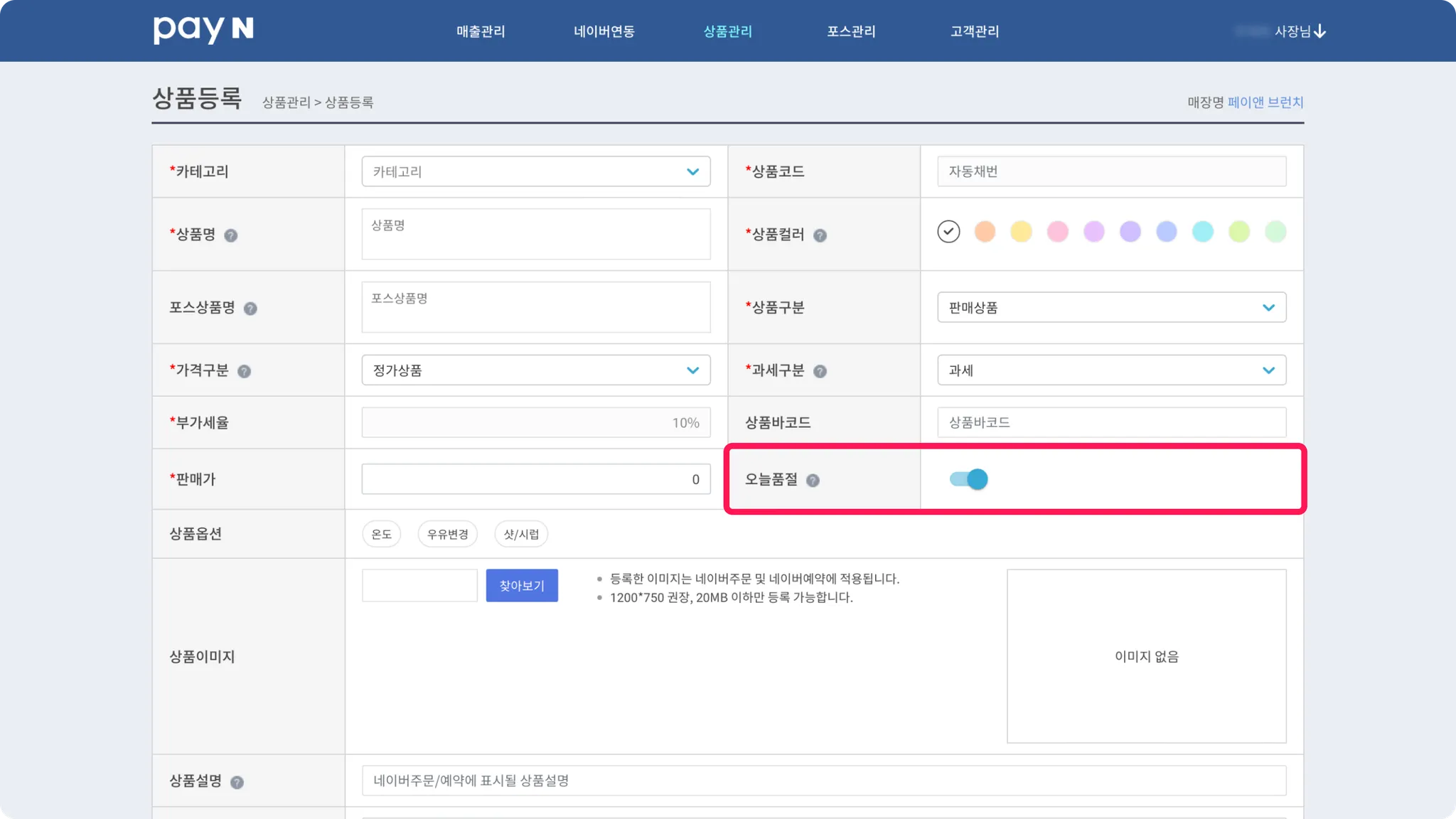Open the 매출관리 menu
Screen dimensions: 1456x819
(x=481, y=31)
